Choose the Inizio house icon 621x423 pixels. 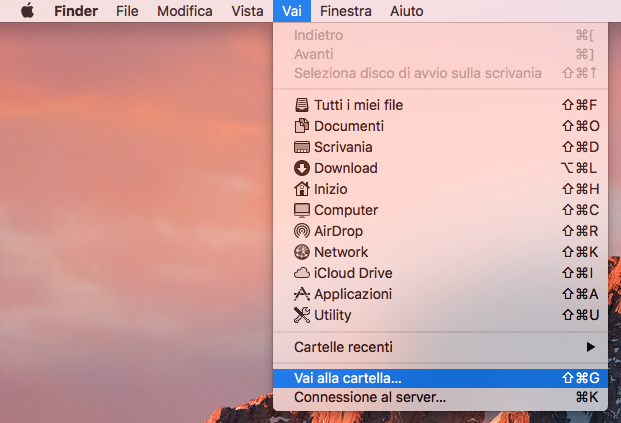coord(302,189)
